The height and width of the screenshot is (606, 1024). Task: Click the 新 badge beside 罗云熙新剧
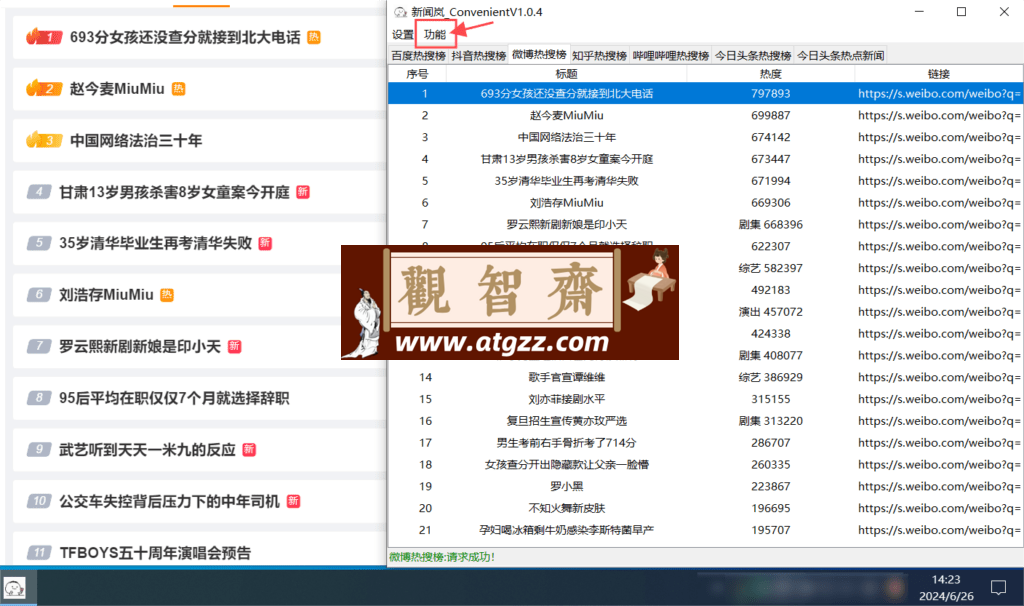pos(234,347)
